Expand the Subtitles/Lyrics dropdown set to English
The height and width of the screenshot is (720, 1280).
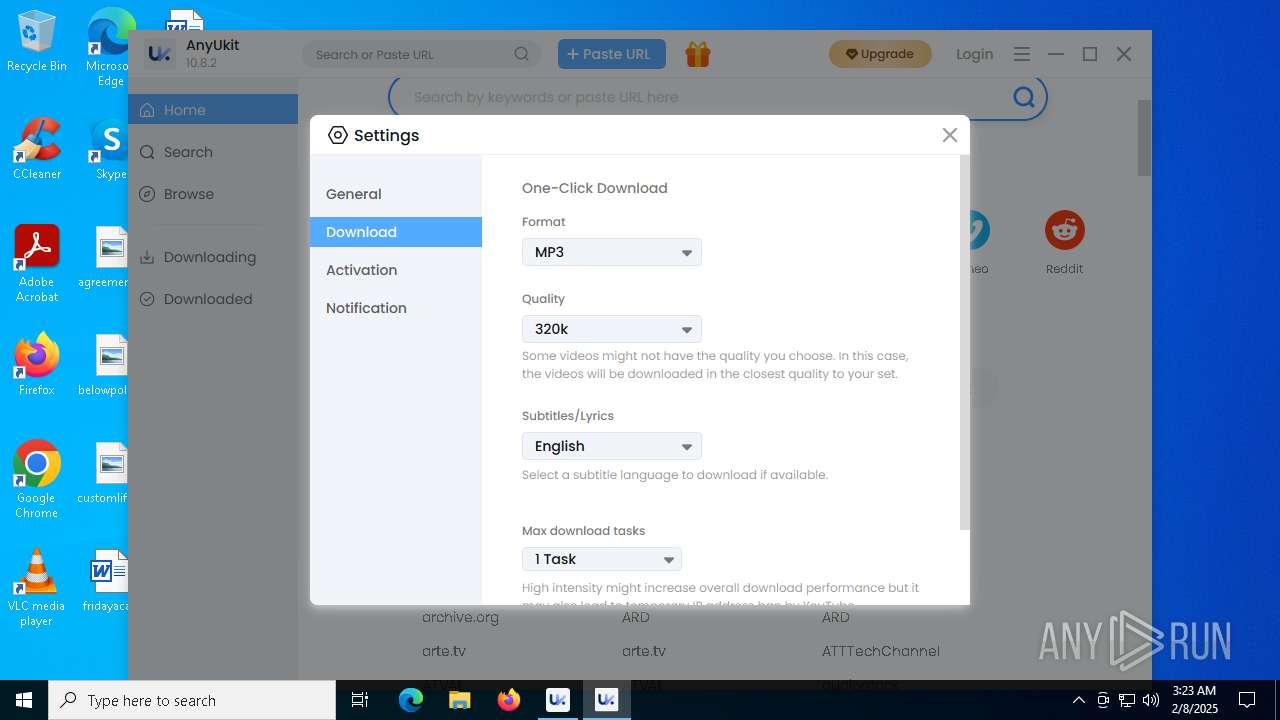pyautogui.click(x=611, y=446)
